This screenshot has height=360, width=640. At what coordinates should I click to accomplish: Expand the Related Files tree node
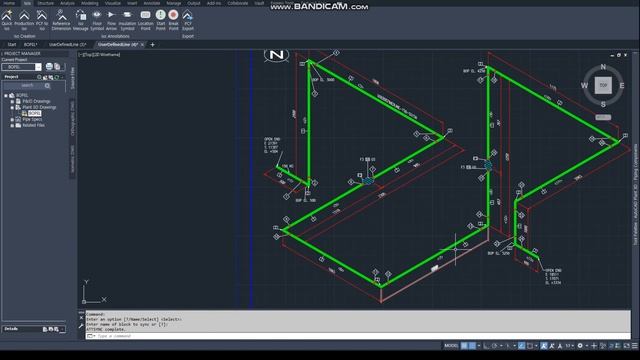click(12, 125)
